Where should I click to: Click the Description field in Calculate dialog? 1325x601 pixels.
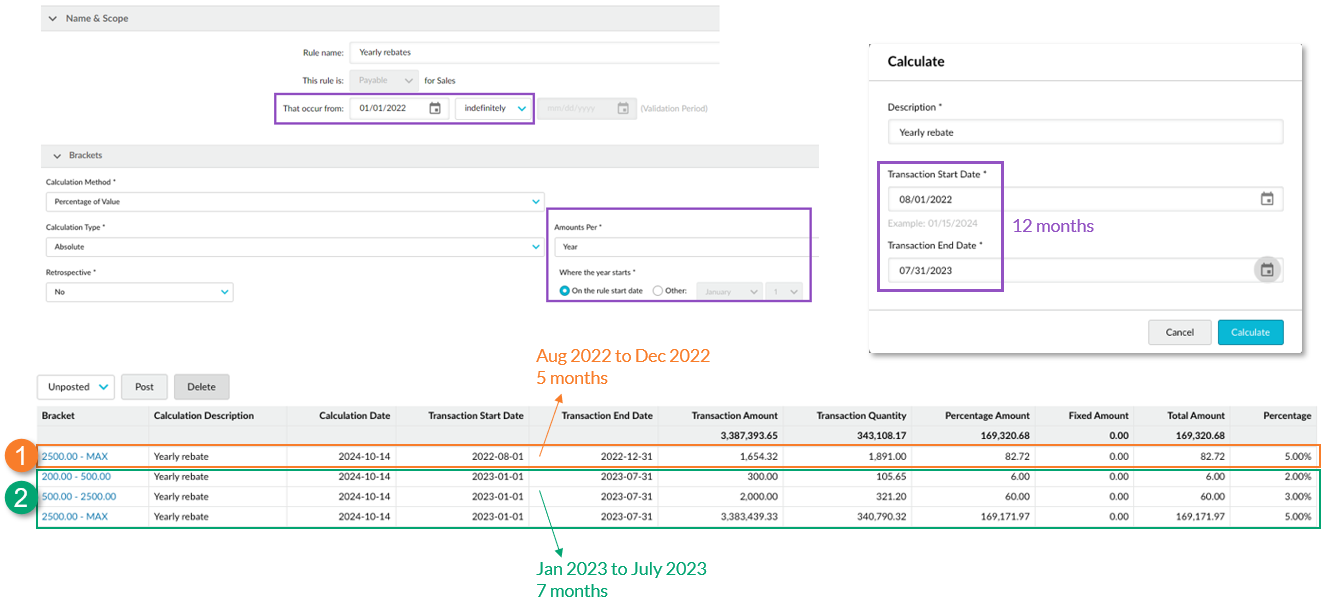tap(1084, 132)
